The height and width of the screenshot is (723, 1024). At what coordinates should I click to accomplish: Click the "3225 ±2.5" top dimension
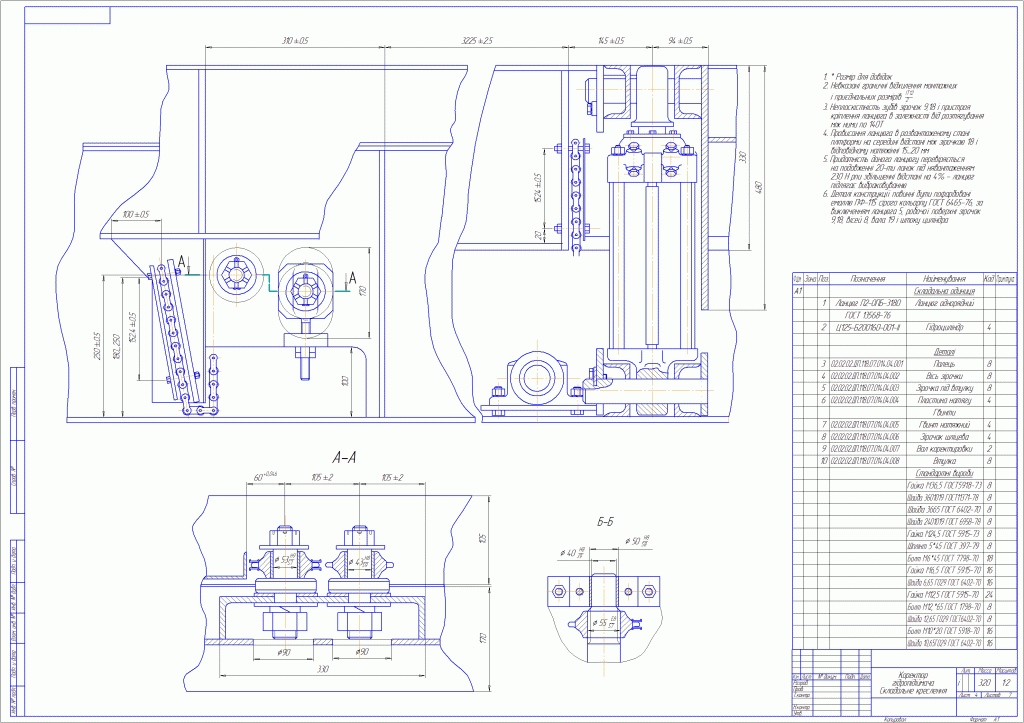(476, 40)
